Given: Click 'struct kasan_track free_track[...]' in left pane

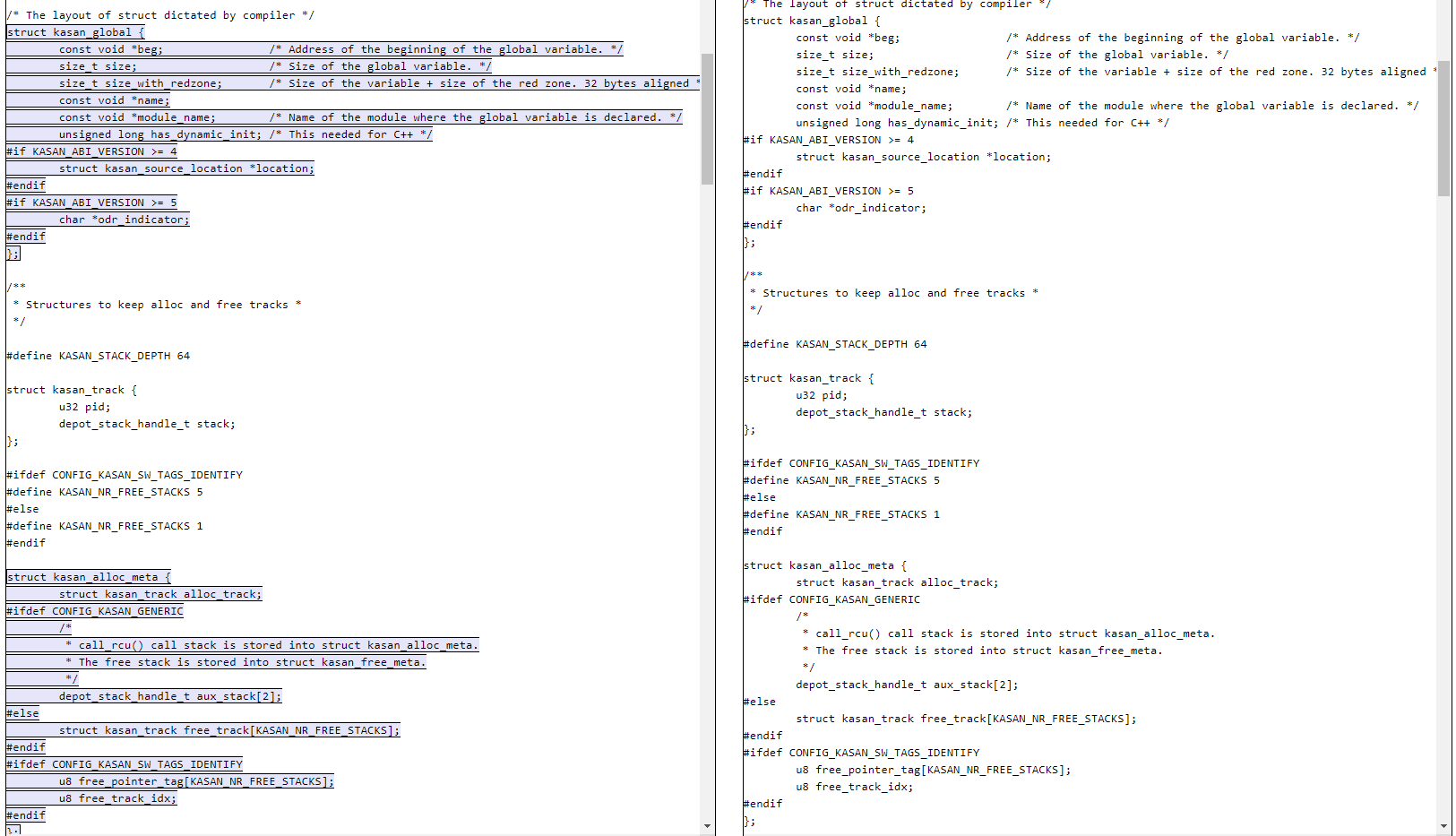Looking at the screenshot, I should point(229,730).
